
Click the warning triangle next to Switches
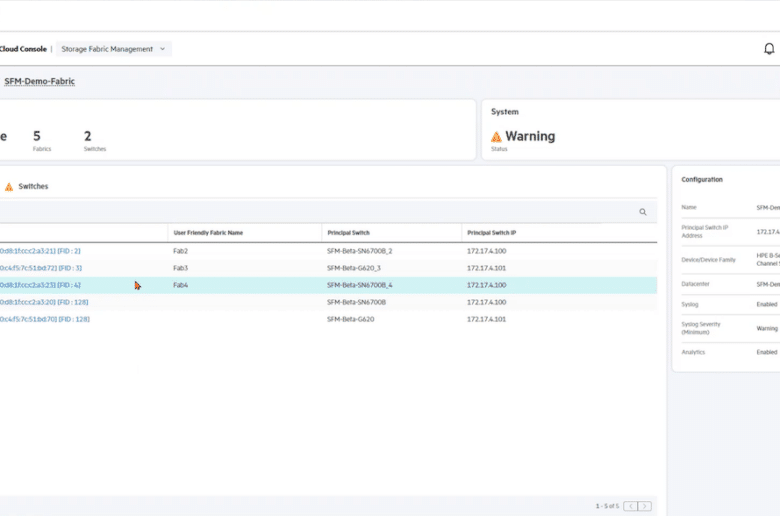pyautogui.click(x=9, y=187)
